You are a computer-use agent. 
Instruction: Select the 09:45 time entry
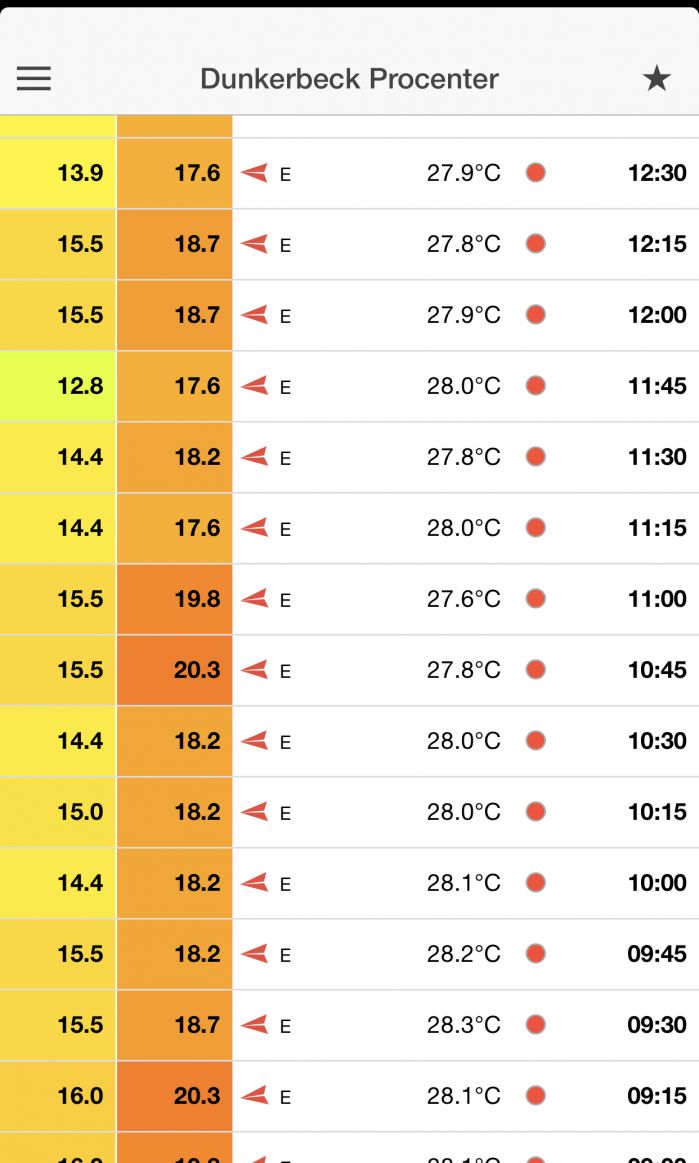(x=657, y=954)
